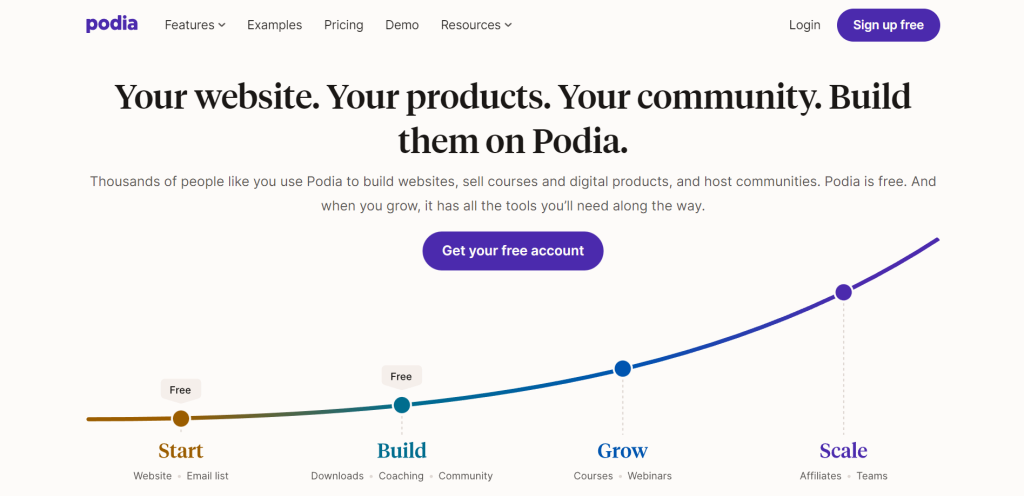Click the Scale stage heading
Screen dimensions: 1024x496
tap(843, 450)
